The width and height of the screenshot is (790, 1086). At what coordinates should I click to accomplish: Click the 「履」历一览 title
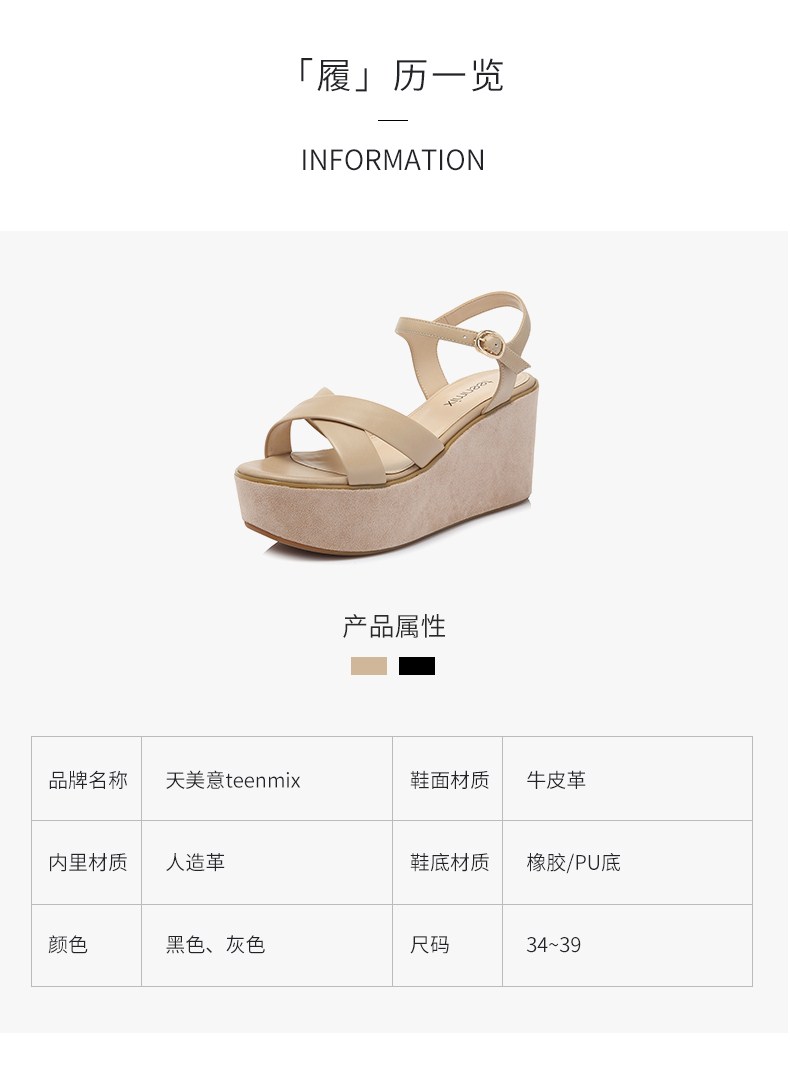395,75
